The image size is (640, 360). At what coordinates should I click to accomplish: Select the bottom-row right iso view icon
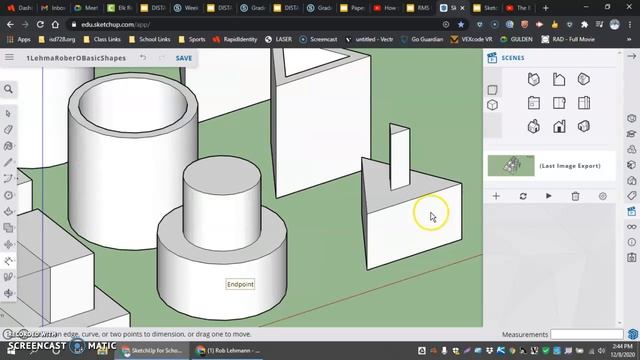(584, 126)
